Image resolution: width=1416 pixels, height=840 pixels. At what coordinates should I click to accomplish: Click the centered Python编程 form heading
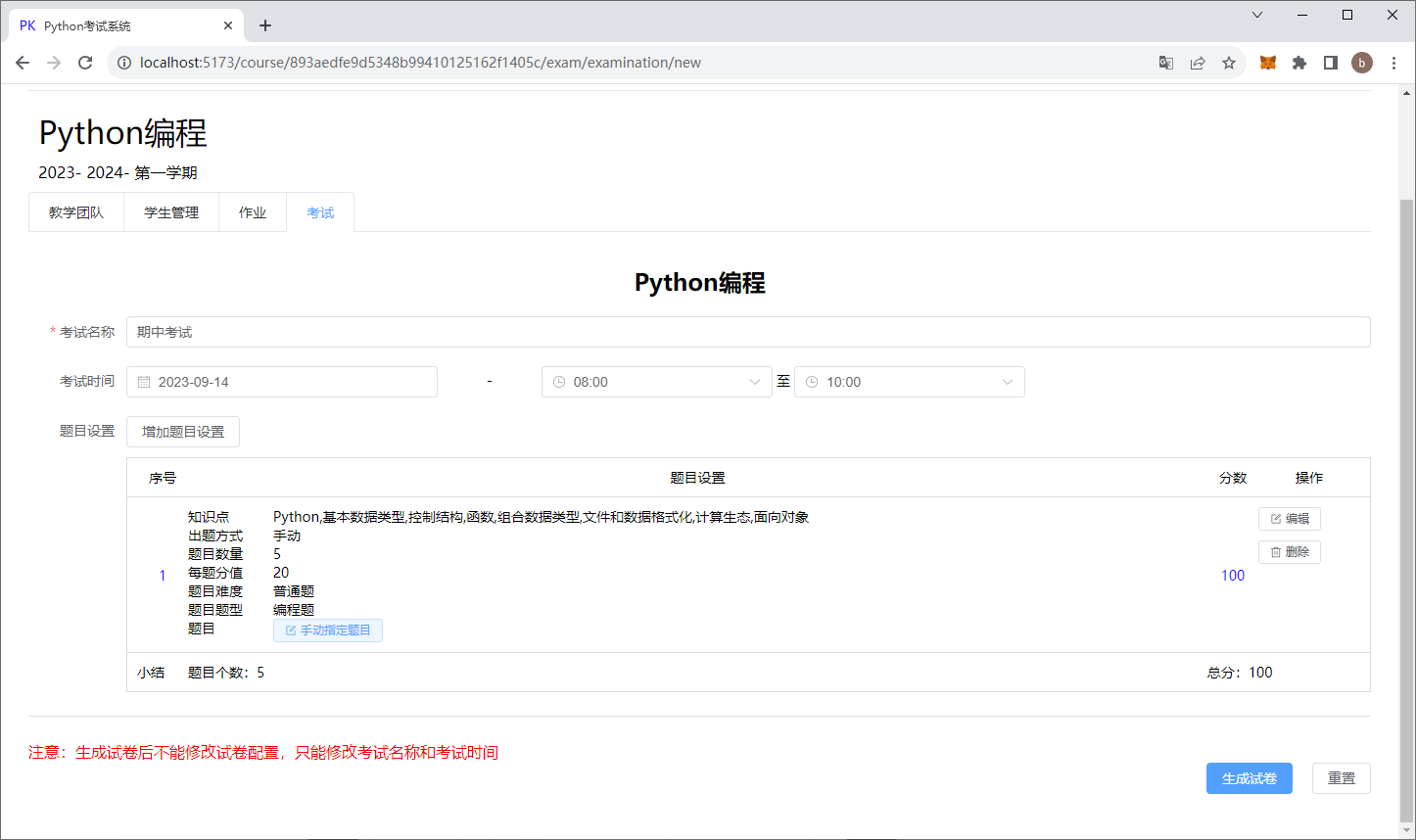[x=700, y=283]
